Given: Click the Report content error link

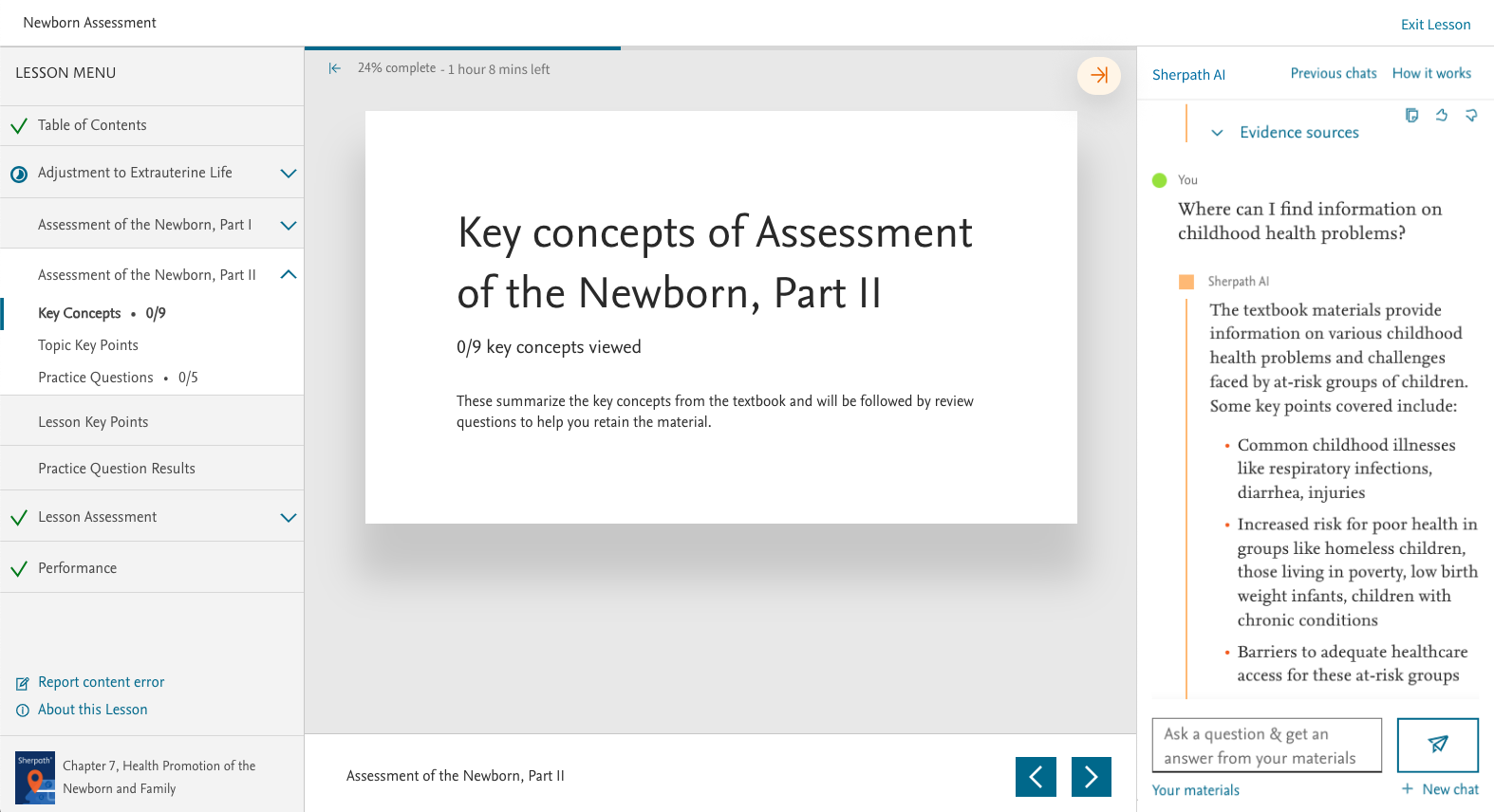Looking at the screenshot, I should tap(101, 682).
